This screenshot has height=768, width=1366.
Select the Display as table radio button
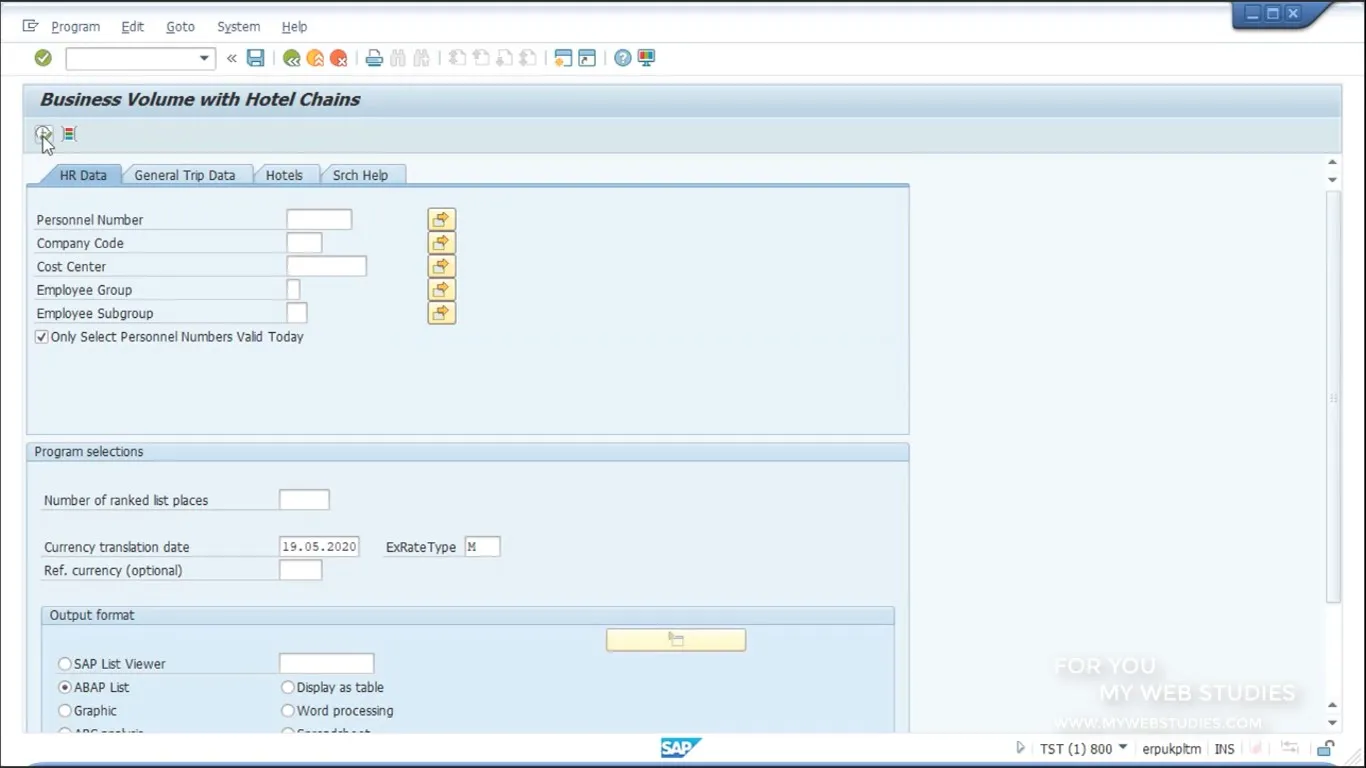point(288,687)
